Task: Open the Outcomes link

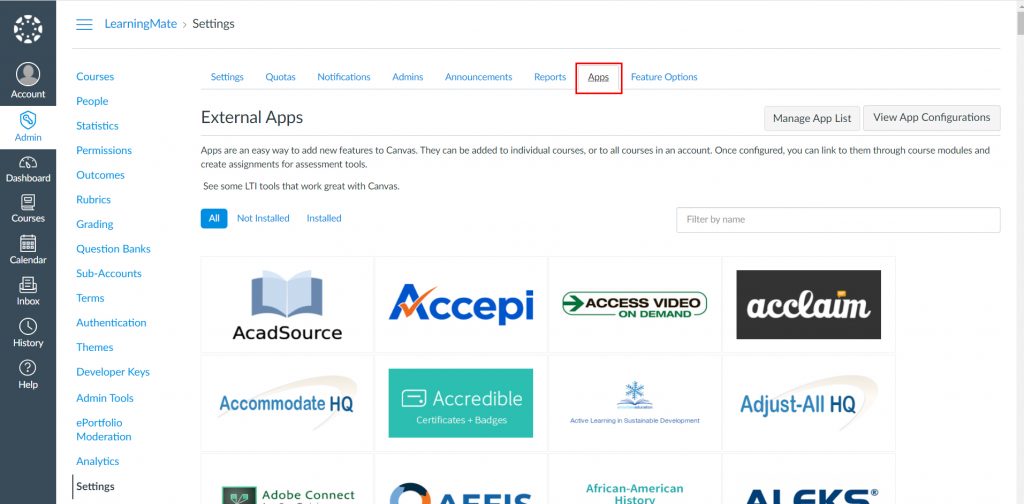Action: pos(101,175)
